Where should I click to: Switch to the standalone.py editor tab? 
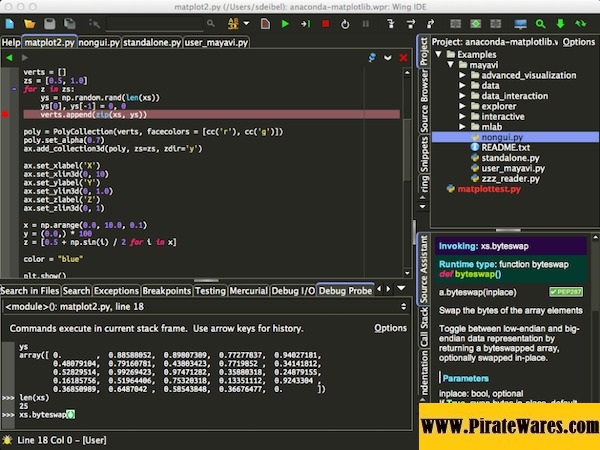tap(152, 43)
